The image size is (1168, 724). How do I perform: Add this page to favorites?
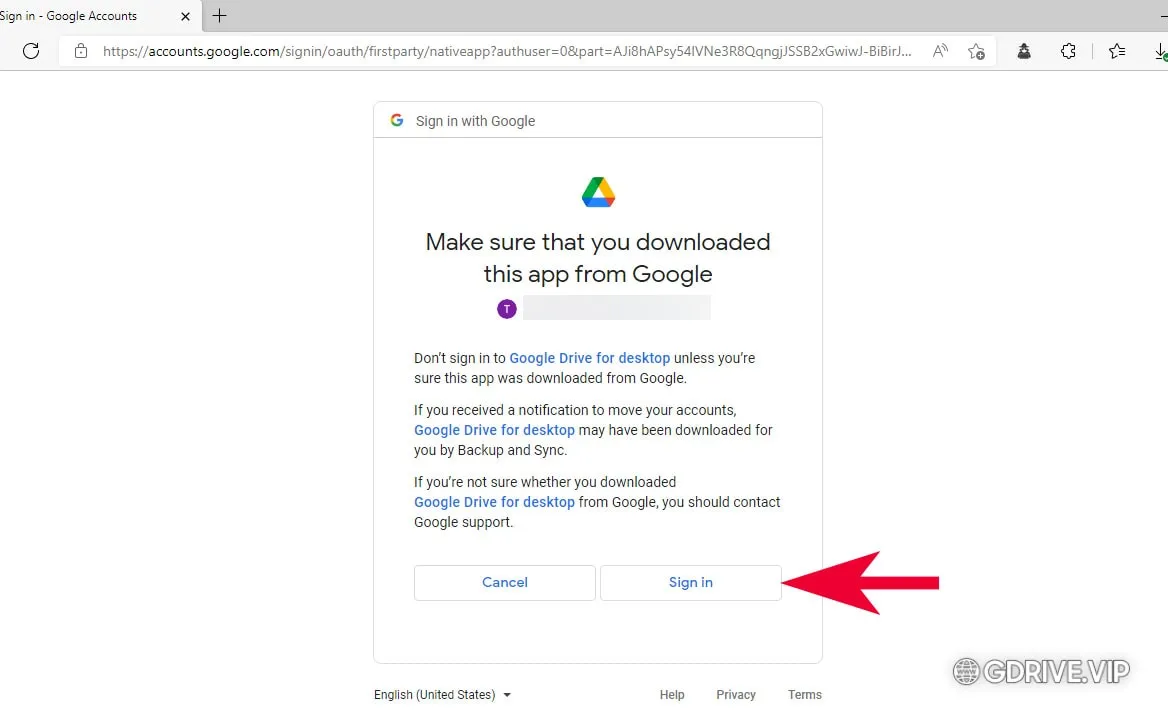click(977, 51)
